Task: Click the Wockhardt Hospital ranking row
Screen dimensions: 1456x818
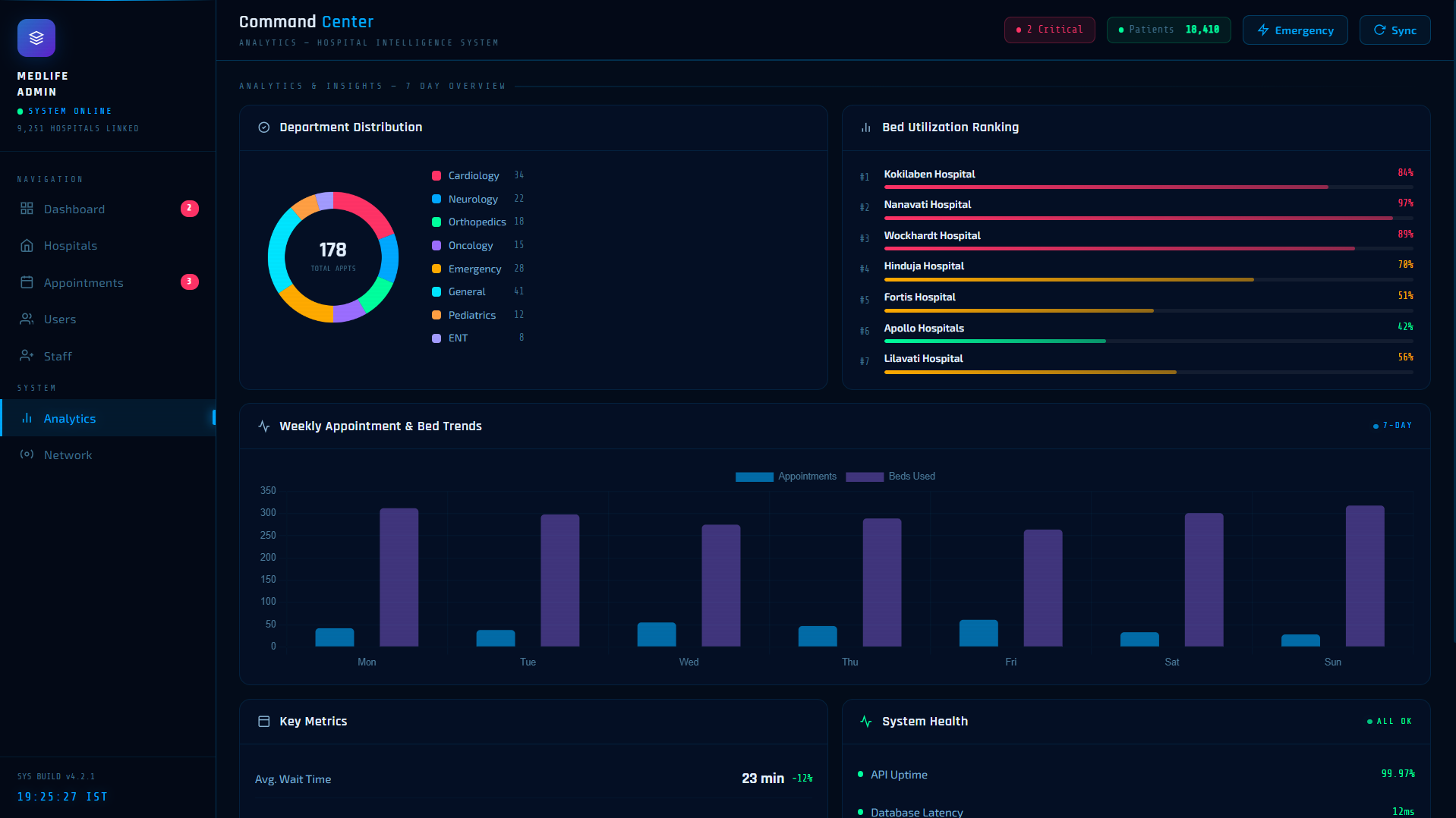Action: point(1136,239)
